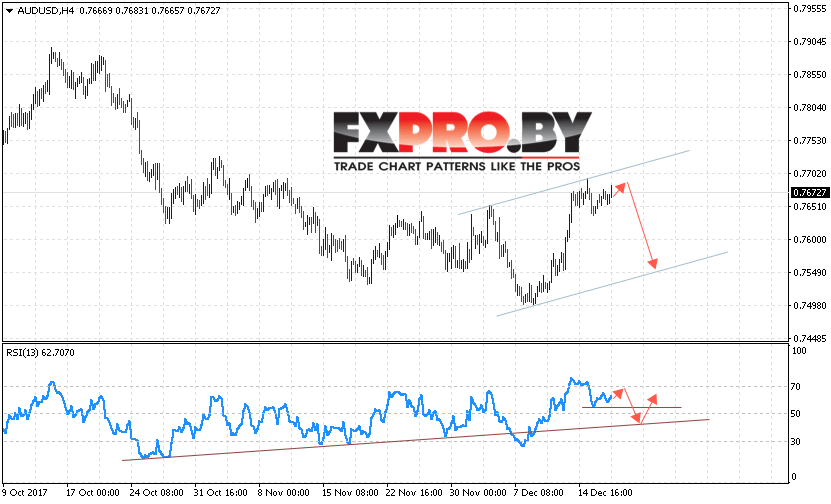
Task: Click the 14 Dec 16:00 time label
Action: (x=605, y=493)
